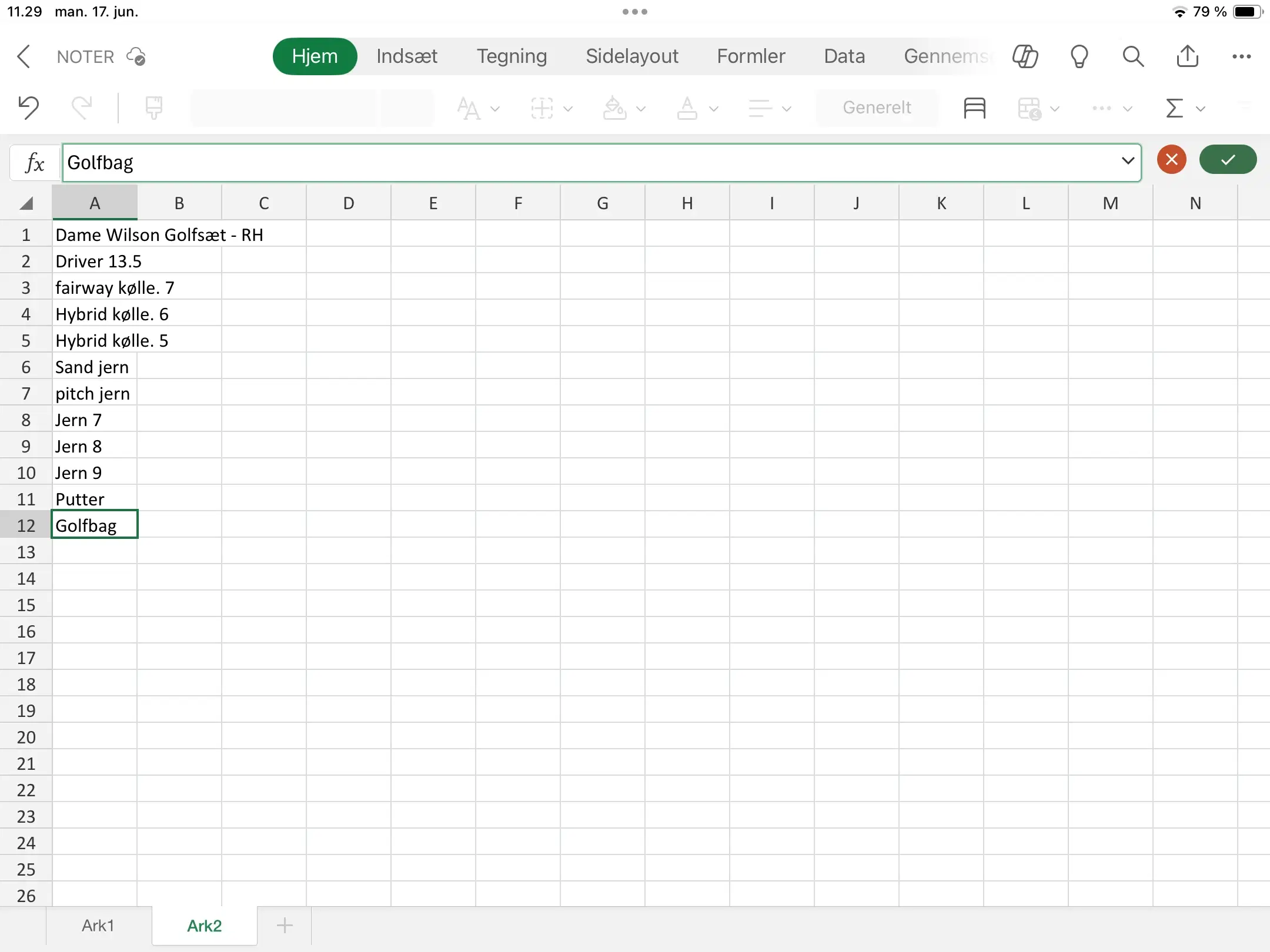Open the share icon

(1187, 56)
